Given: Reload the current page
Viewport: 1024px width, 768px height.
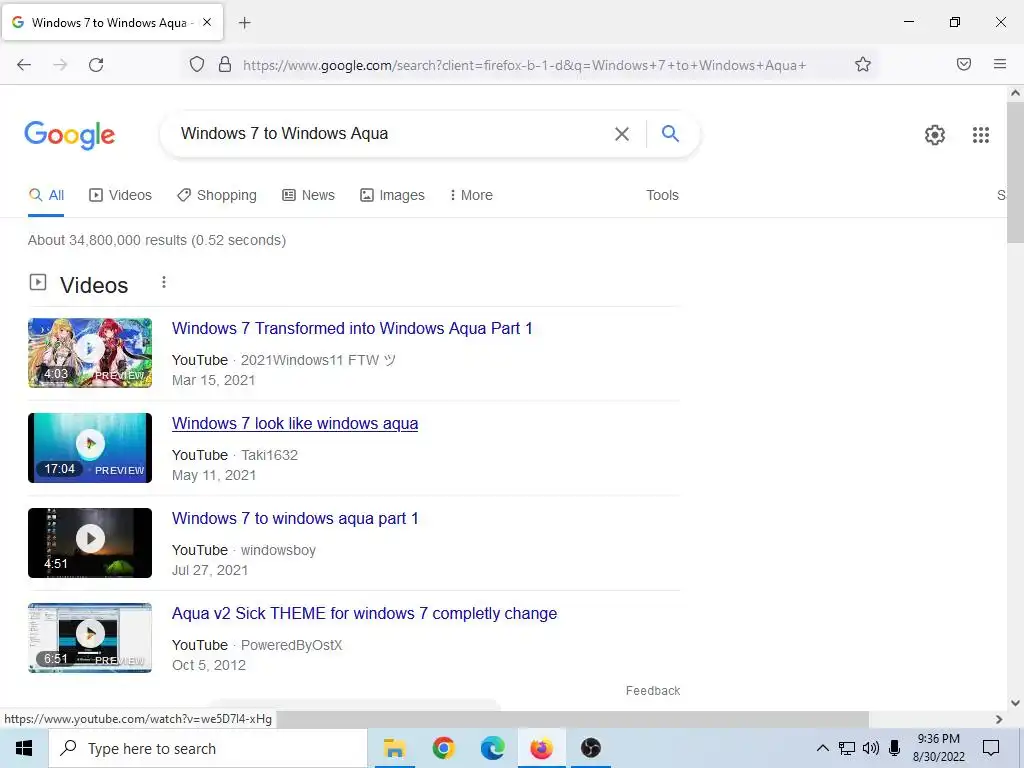Looking at the screenshot, I should [x=96, y=64].
